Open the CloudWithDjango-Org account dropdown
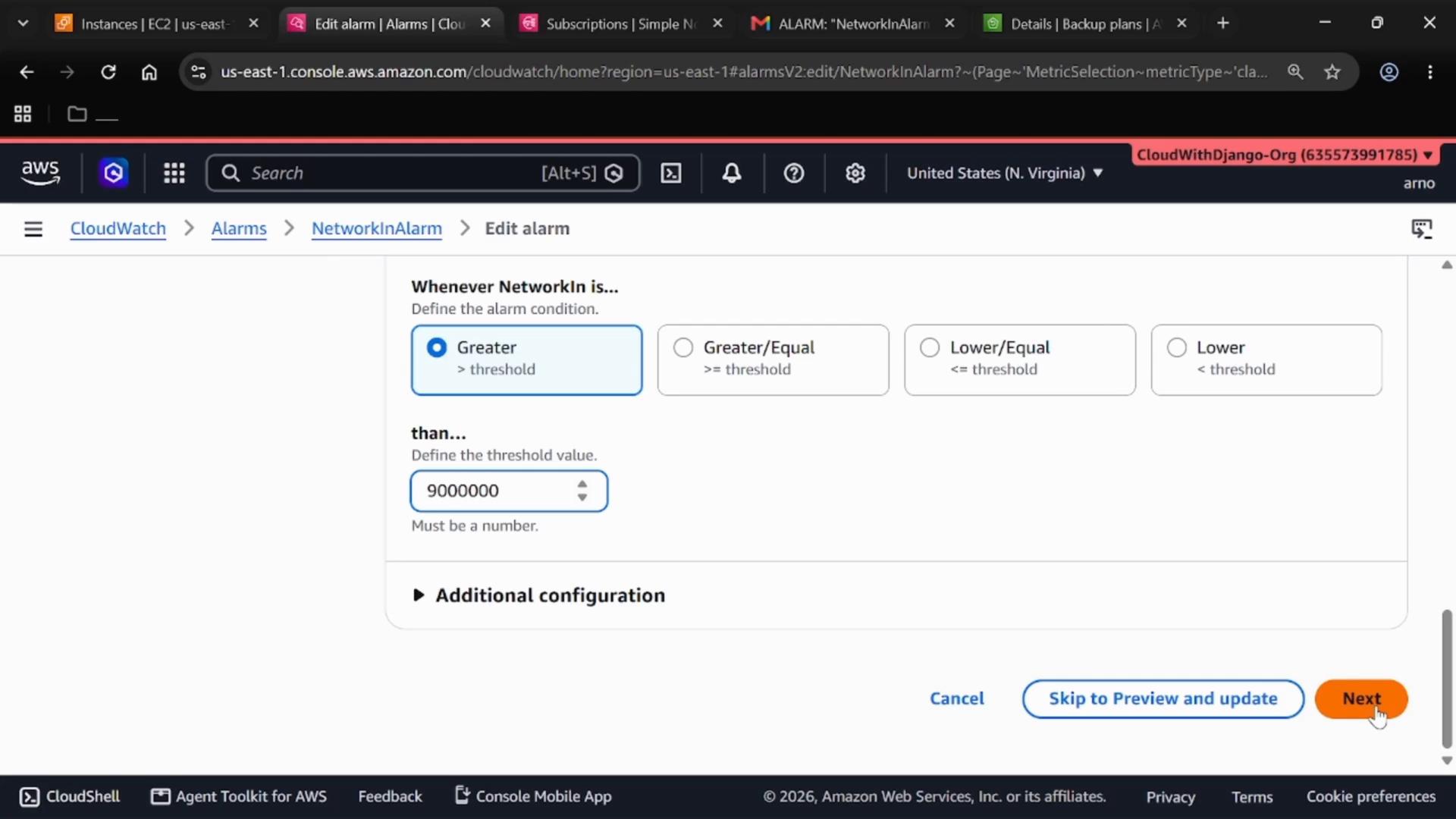1456x819 pixels. coord(1284,155)
